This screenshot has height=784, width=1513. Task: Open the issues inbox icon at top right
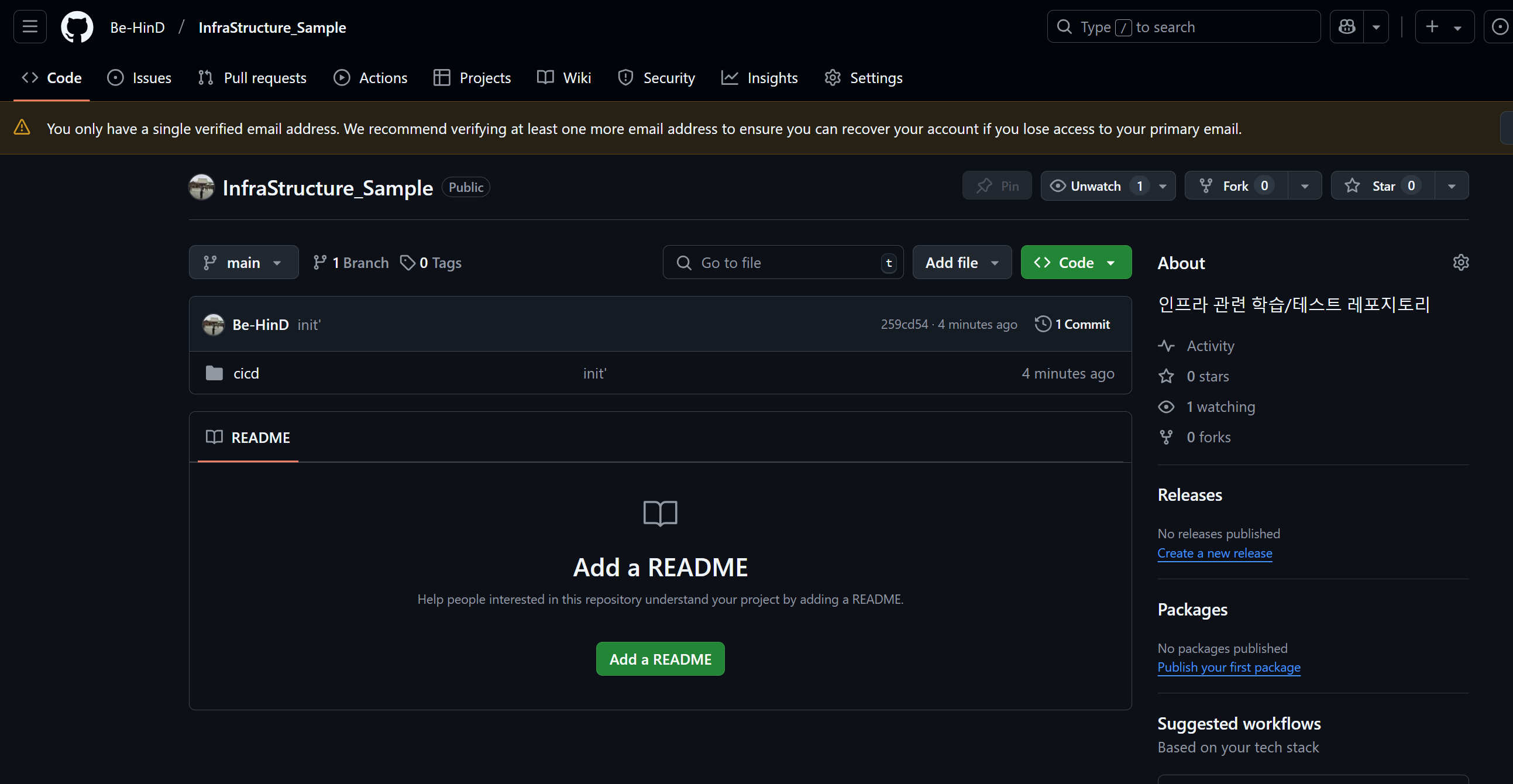pos(1500,27)
